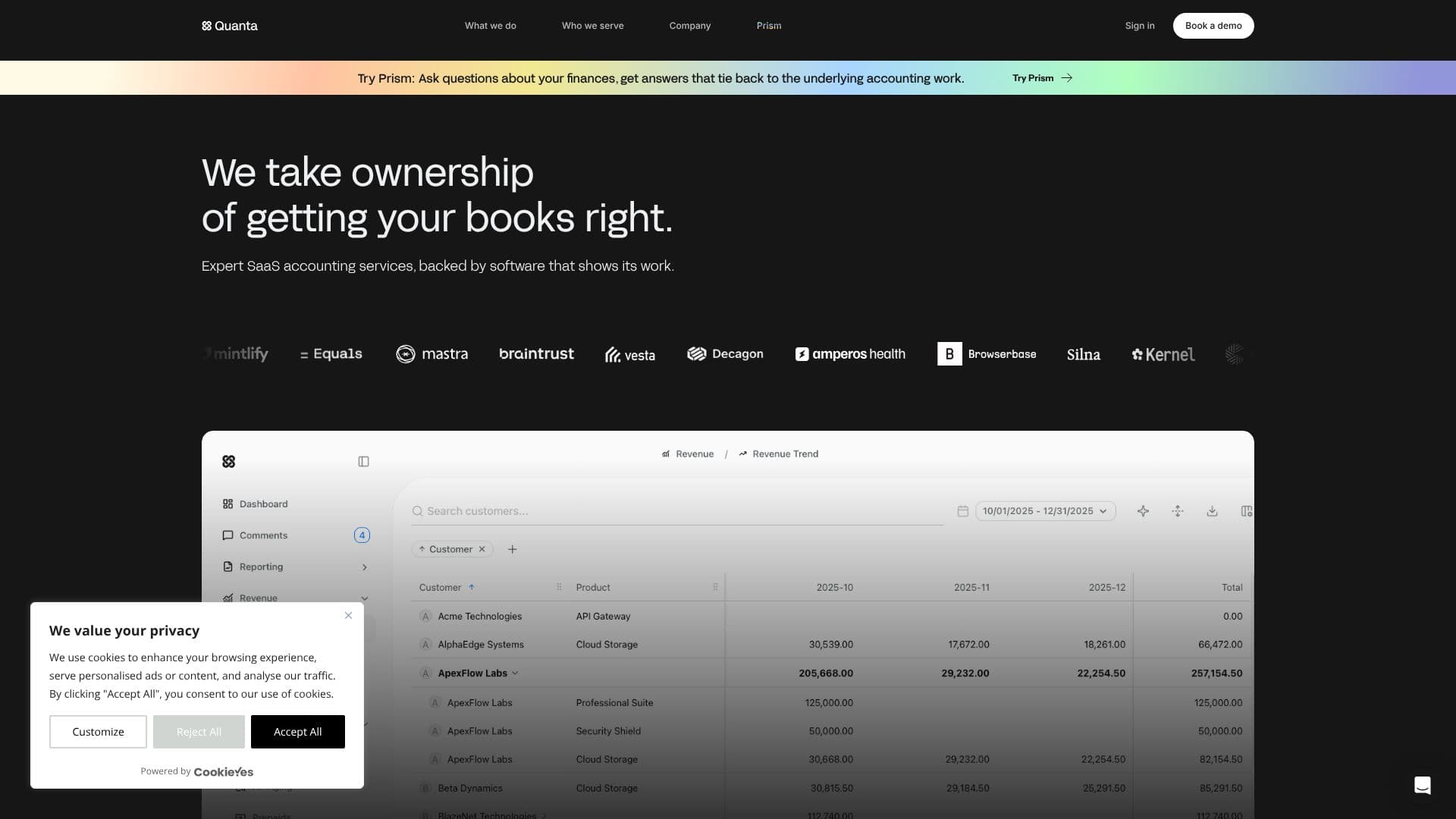Toggle the dashboard sidebar panel icon
1456x819 pixels.
(363, 461)
